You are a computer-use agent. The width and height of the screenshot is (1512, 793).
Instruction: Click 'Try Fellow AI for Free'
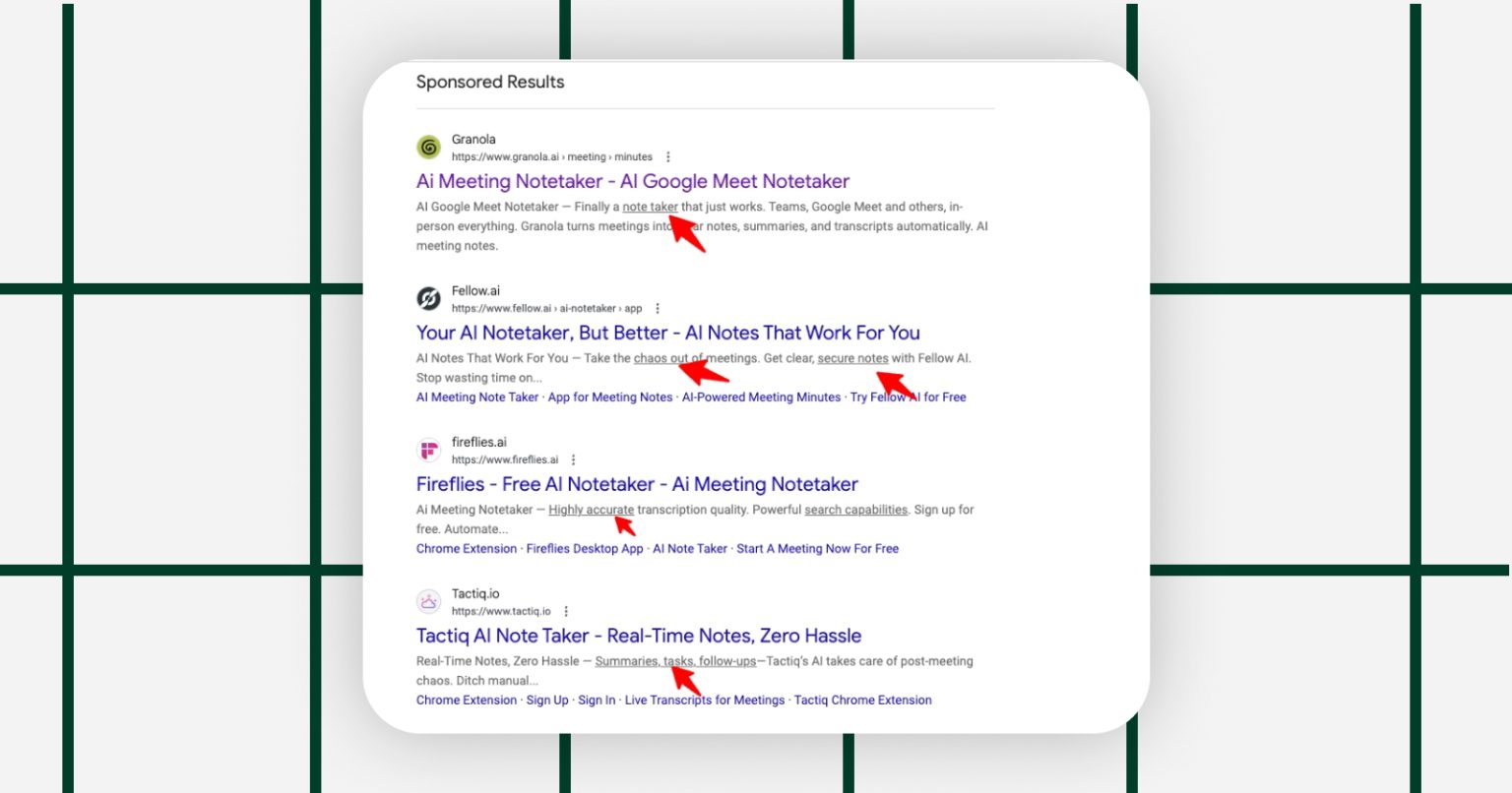[909, 397]
